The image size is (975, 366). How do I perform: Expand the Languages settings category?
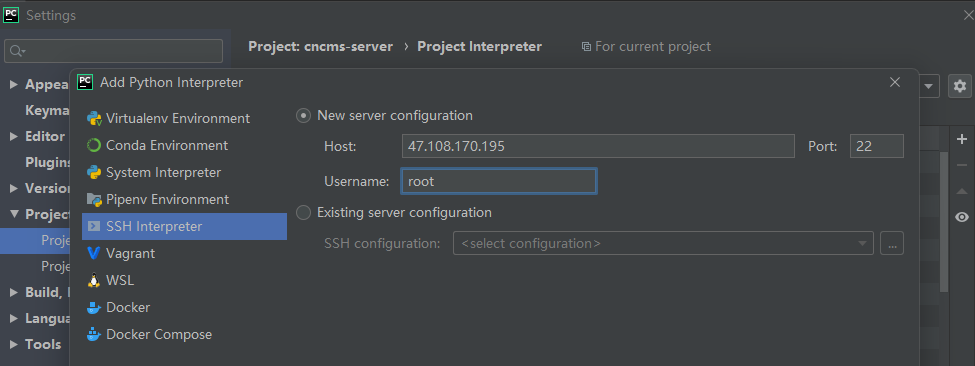click(14, 318)
